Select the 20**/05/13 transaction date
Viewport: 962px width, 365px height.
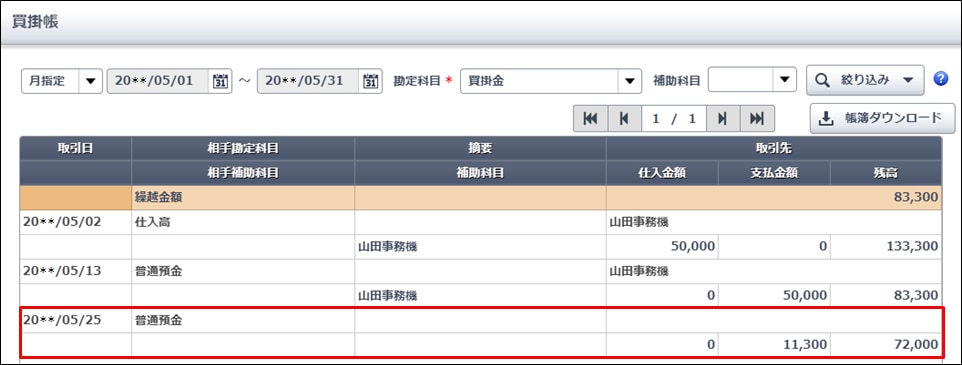click(61, 271)
